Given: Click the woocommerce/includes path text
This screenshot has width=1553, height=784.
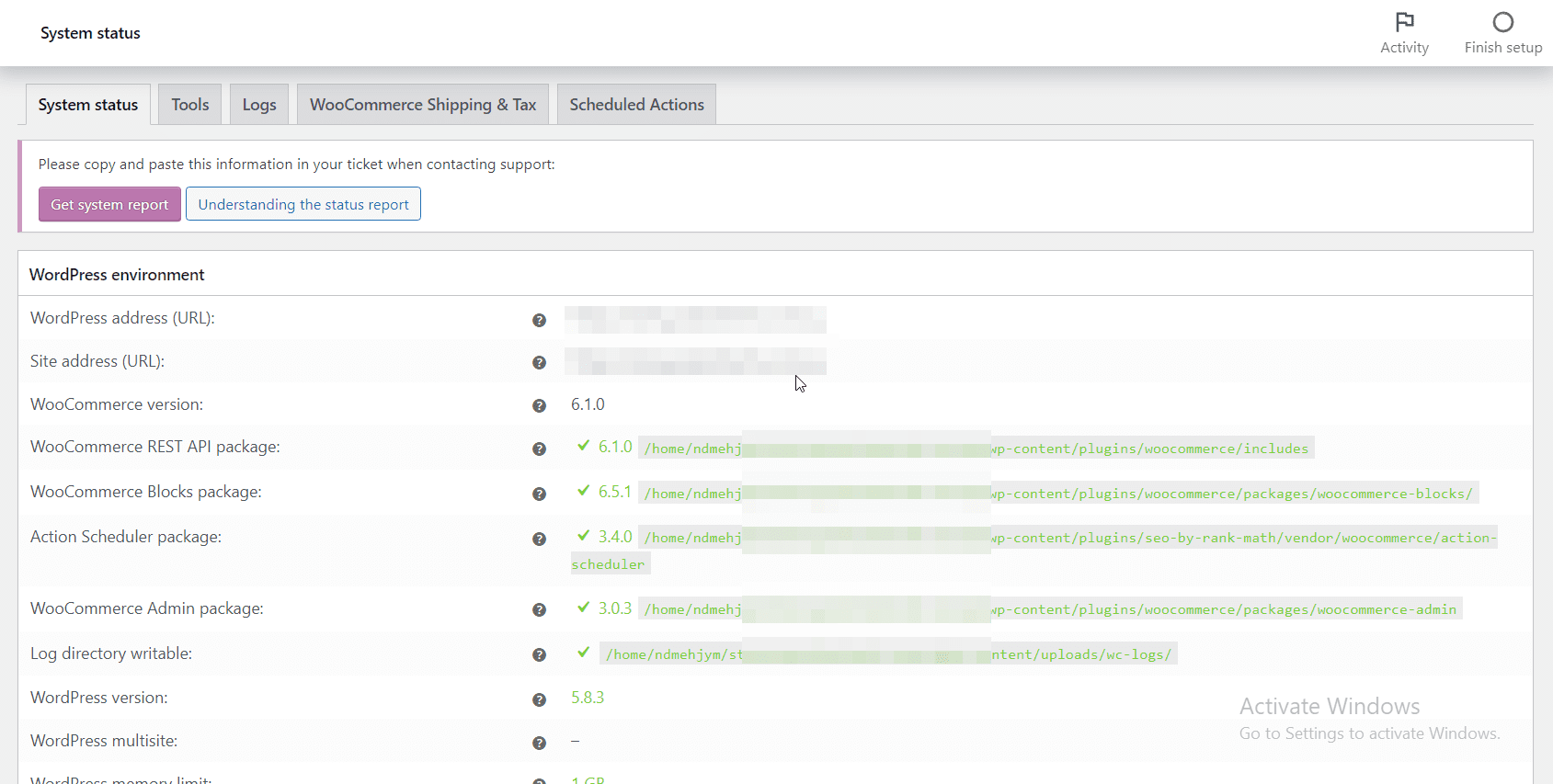Looking at the screenshot, I should point(976,449).
